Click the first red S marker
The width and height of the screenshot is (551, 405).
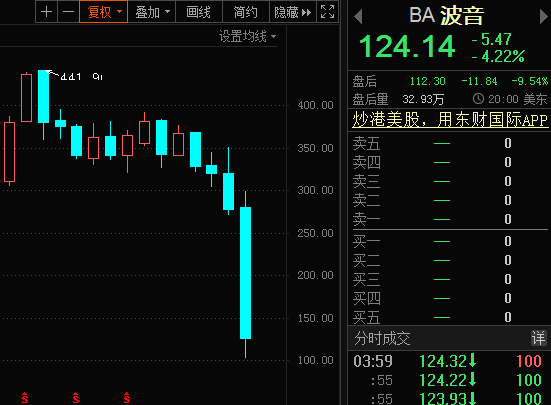tap(25, 398)
